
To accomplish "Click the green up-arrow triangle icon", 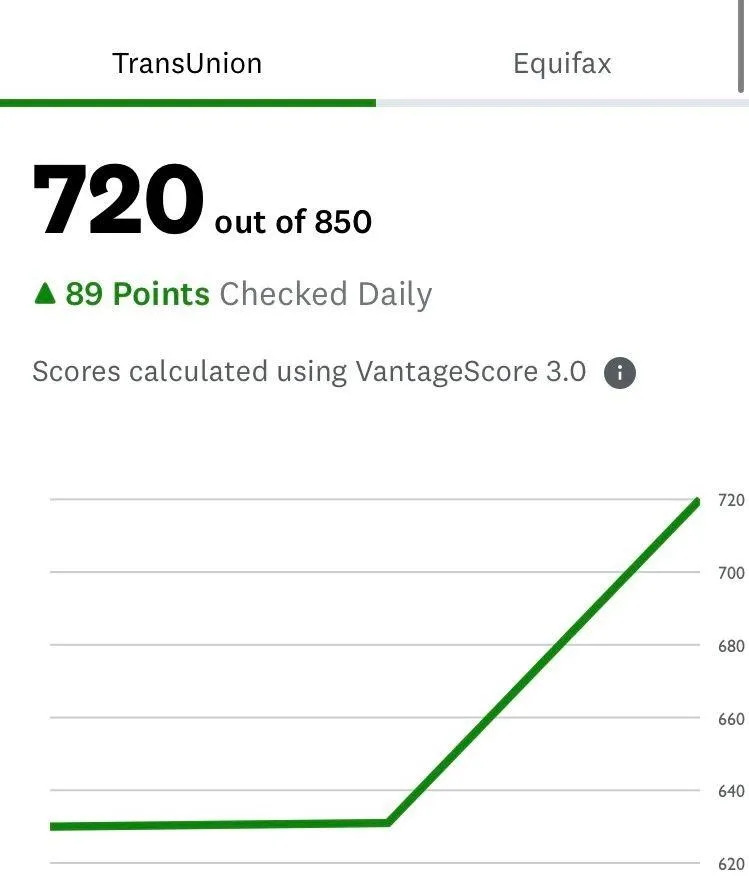I will coord(45,293).
